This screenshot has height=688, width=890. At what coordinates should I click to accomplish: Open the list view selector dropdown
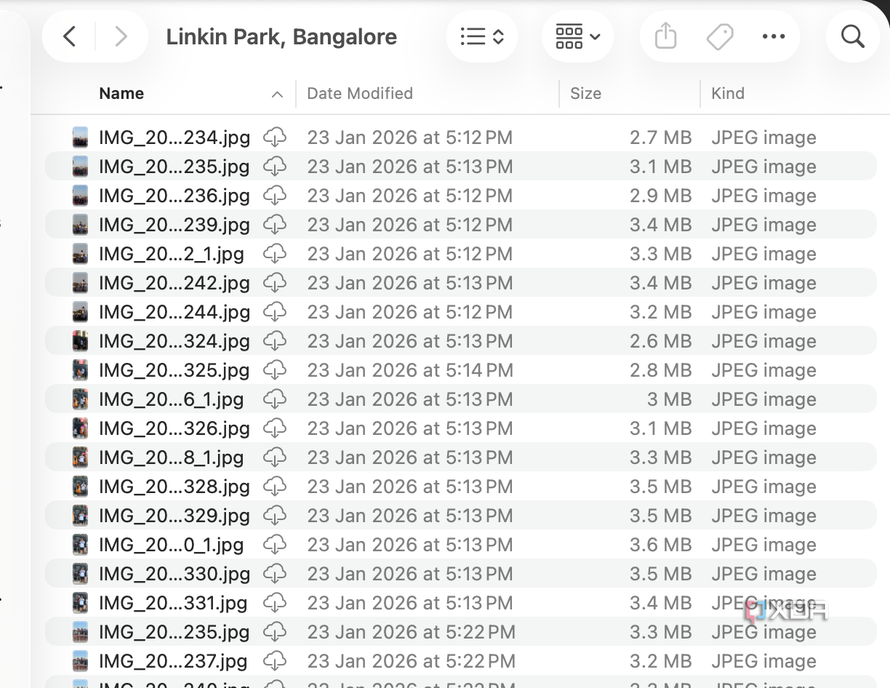pyautogui.click(x=482, y=37)
